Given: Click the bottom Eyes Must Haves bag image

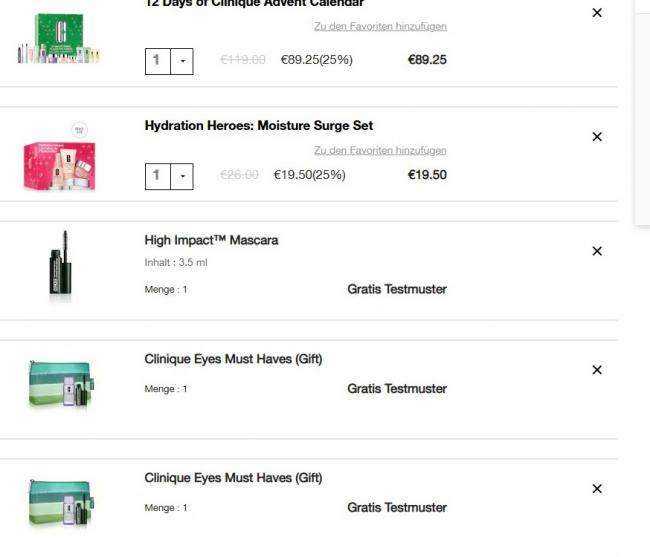Looking at the screenshot, I should 60,503.
